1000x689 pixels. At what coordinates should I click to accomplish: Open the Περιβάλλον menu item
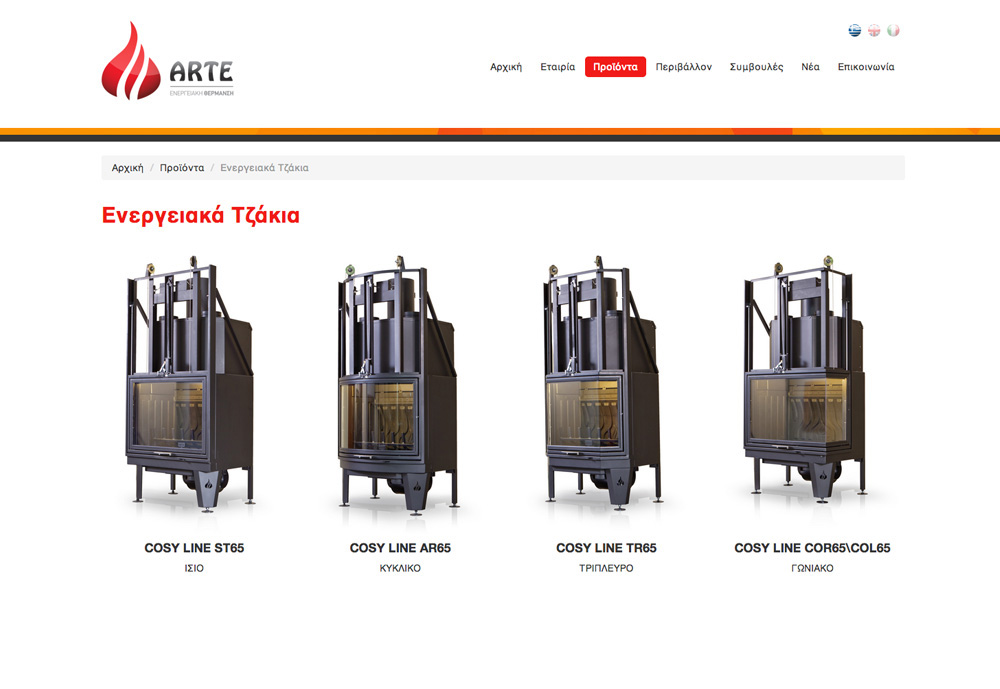(684, 67)
